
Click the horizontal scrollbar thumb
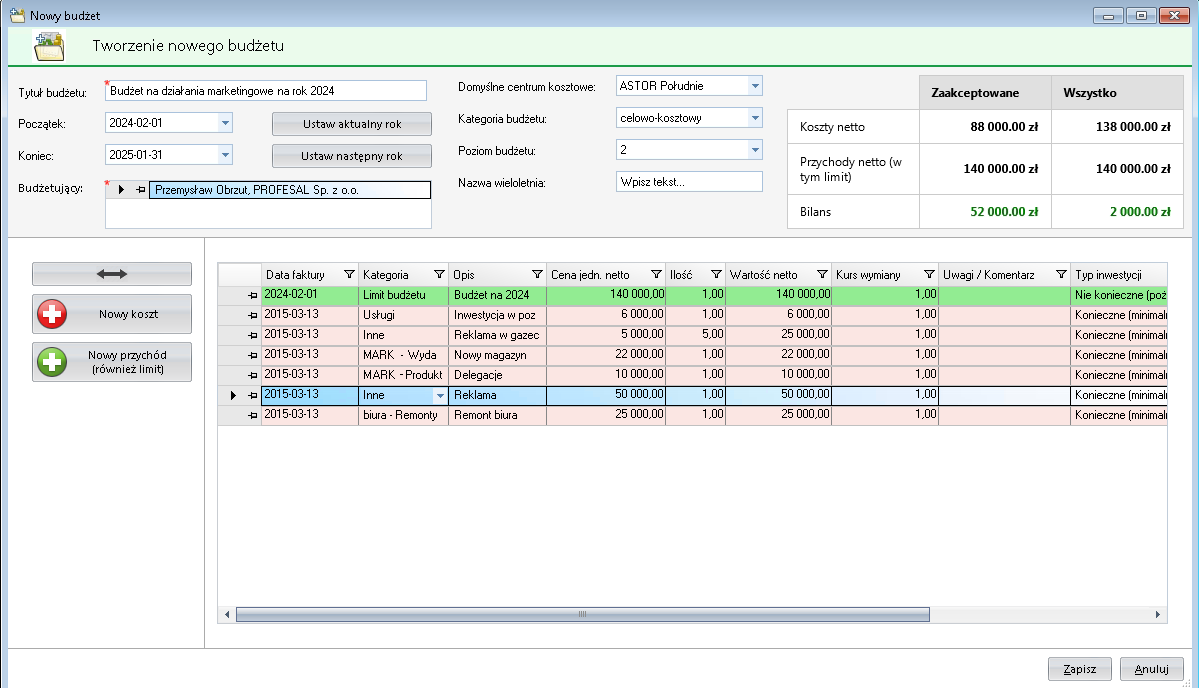coord(583,615)
